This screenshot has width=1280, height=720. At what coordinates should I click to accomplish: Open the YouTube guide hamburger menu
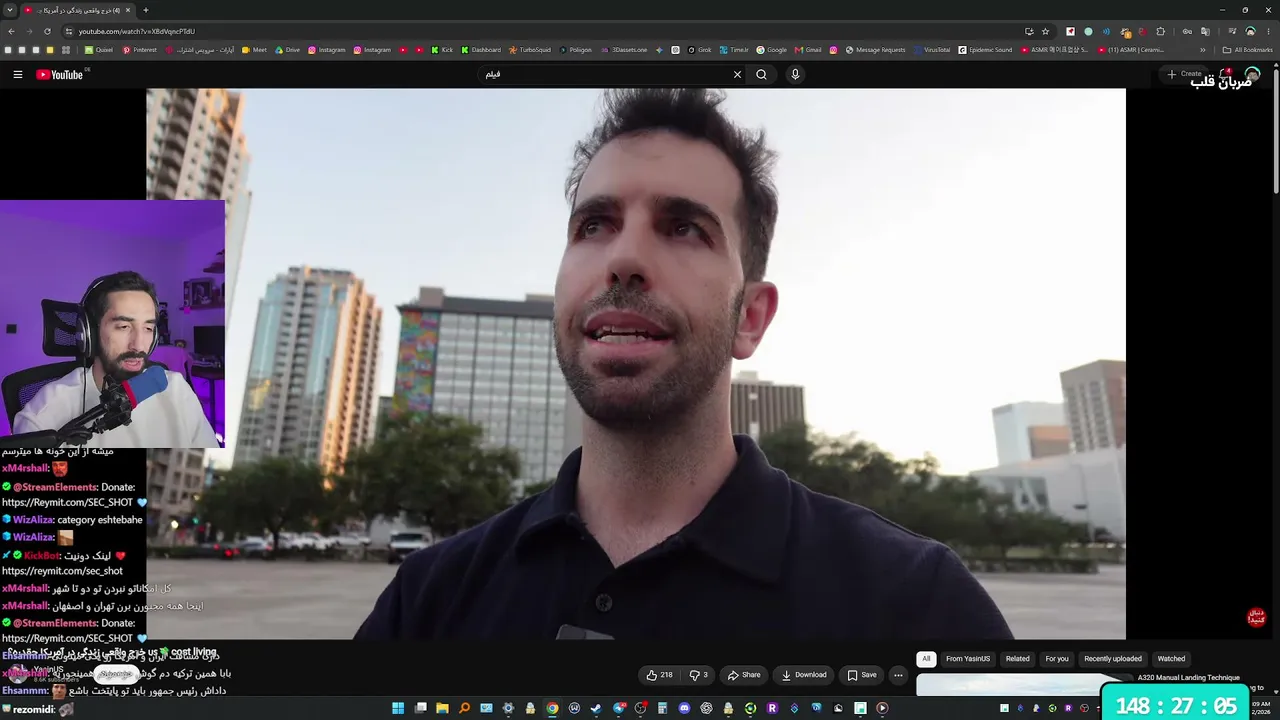coord(17,74)
